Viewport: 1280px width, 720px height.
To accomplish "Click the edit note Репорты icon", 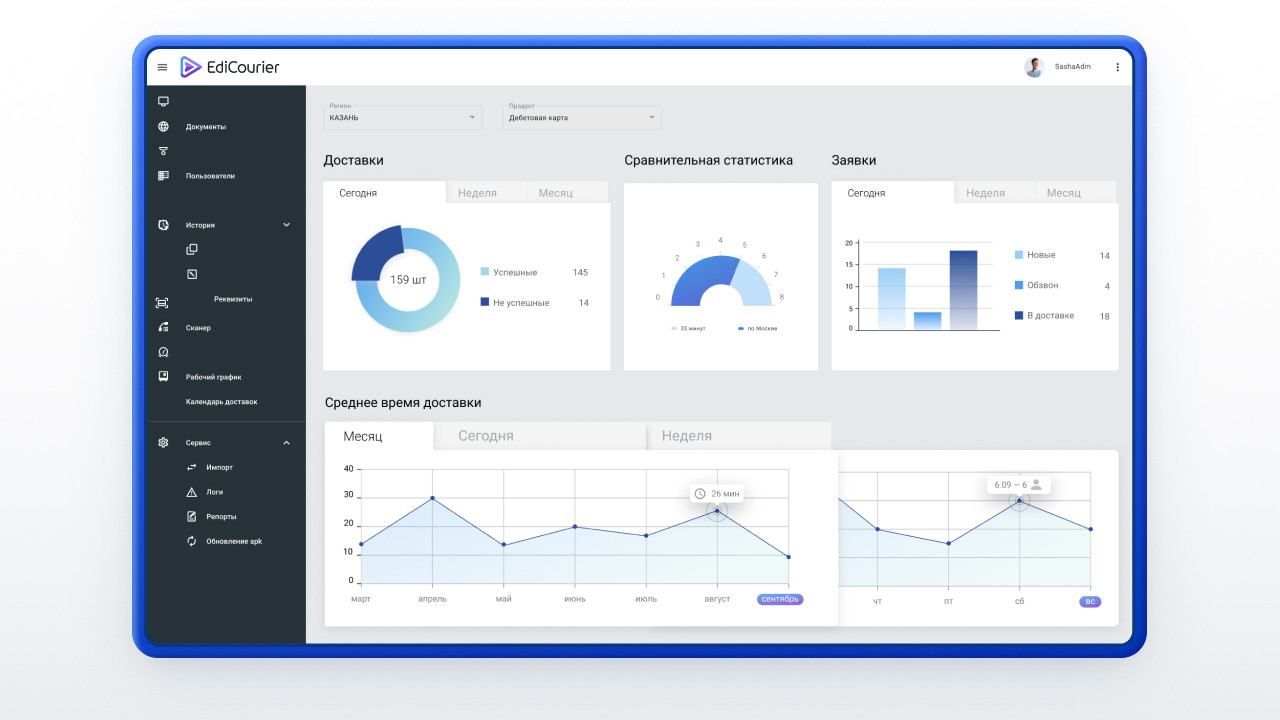I will [x=192, y=516].
